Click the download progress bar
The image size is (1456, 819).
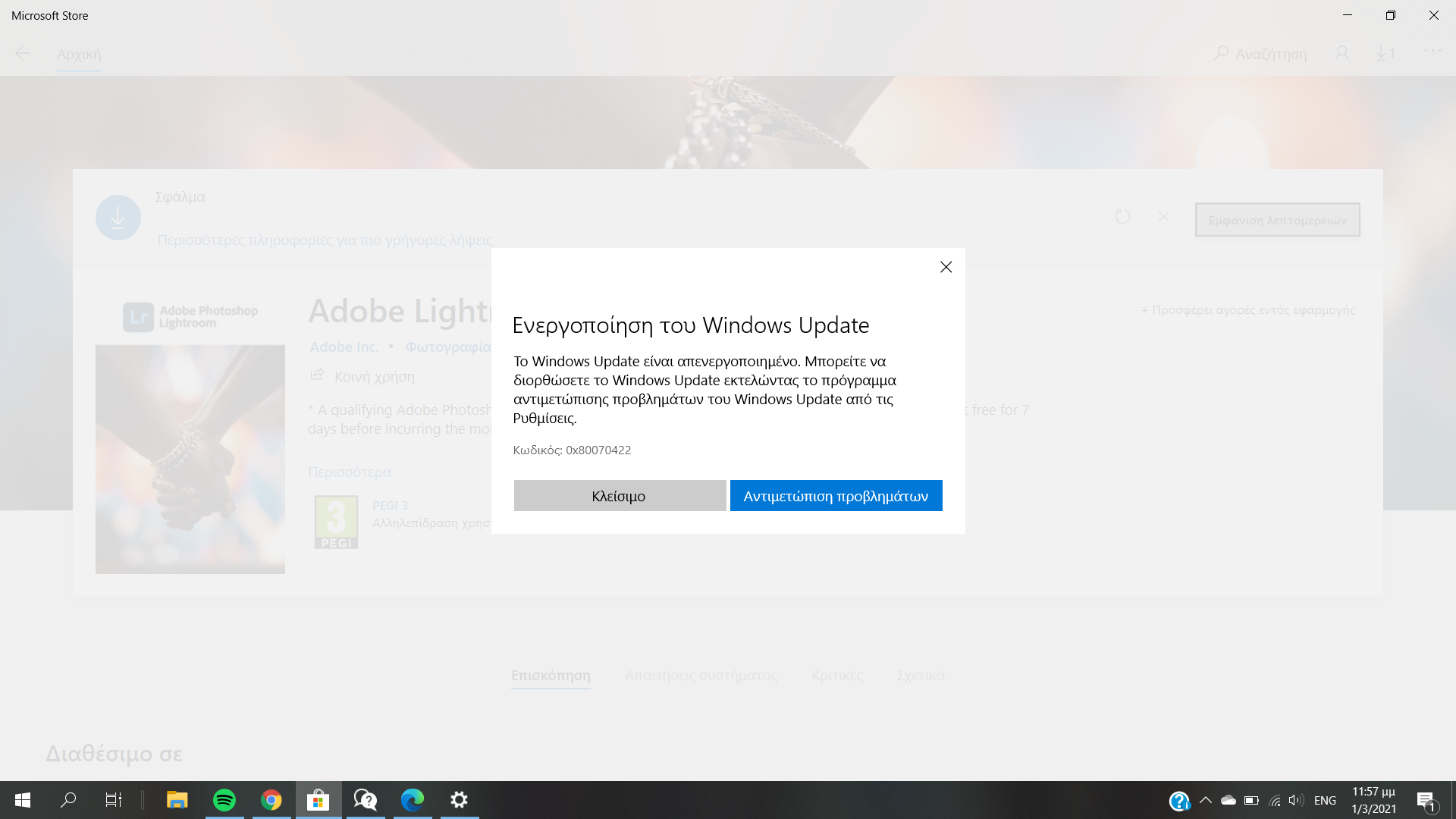click(626, 217)
